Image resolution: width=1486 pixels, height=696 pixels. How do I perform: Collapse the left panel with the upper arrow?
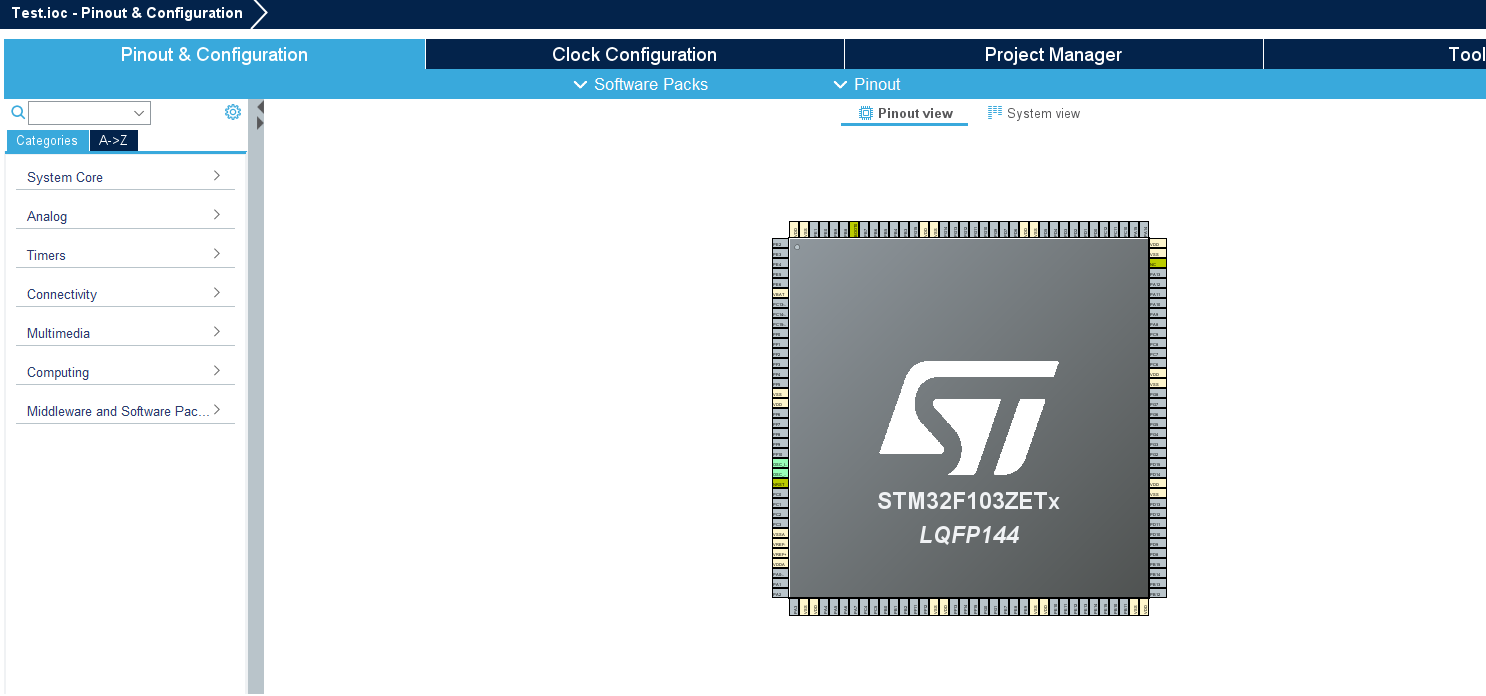point(260,107)
